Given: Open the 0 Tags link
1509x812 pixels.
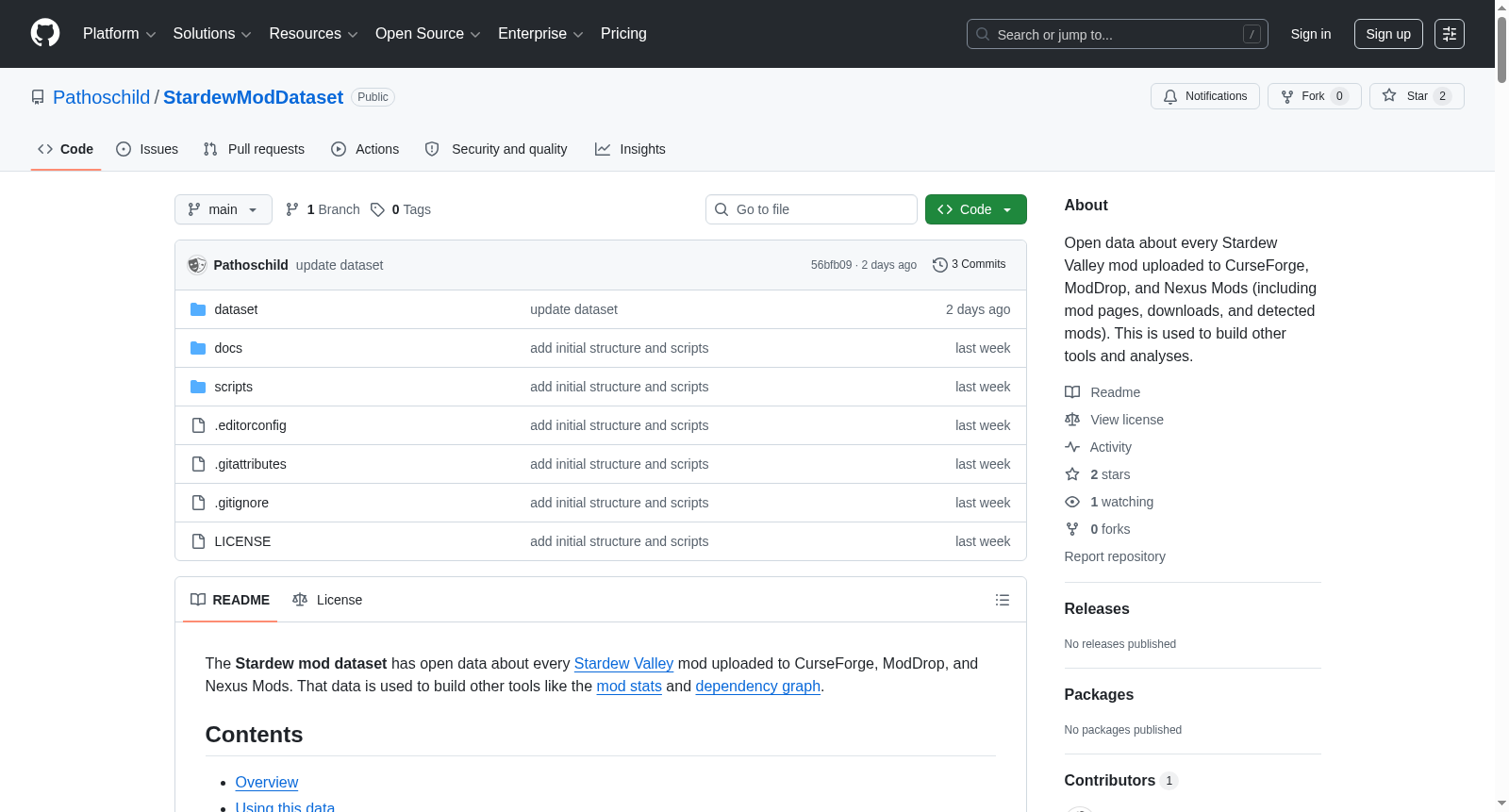Looking at the screenshot, I should pos(401,209).
